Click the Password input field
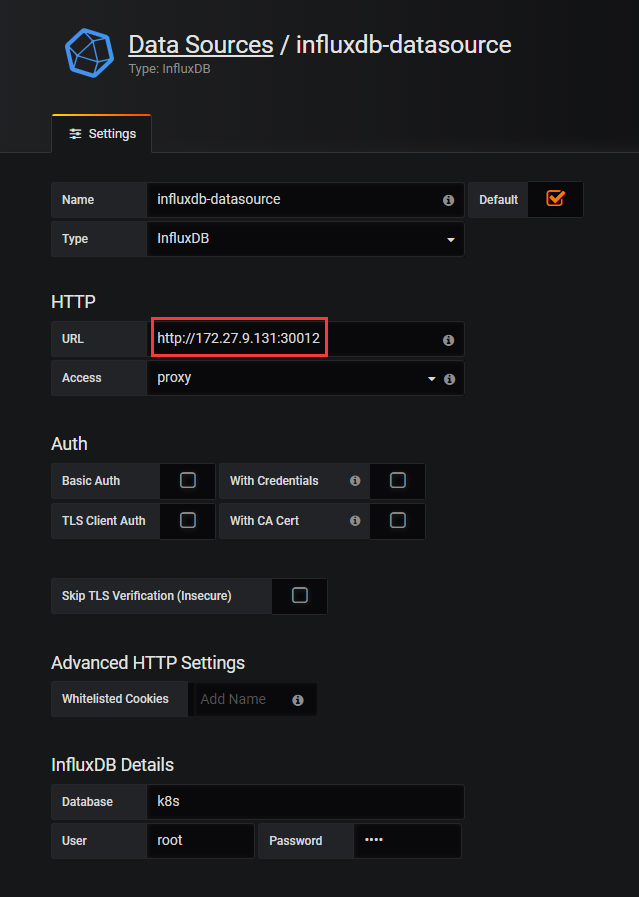 (407, 841)
